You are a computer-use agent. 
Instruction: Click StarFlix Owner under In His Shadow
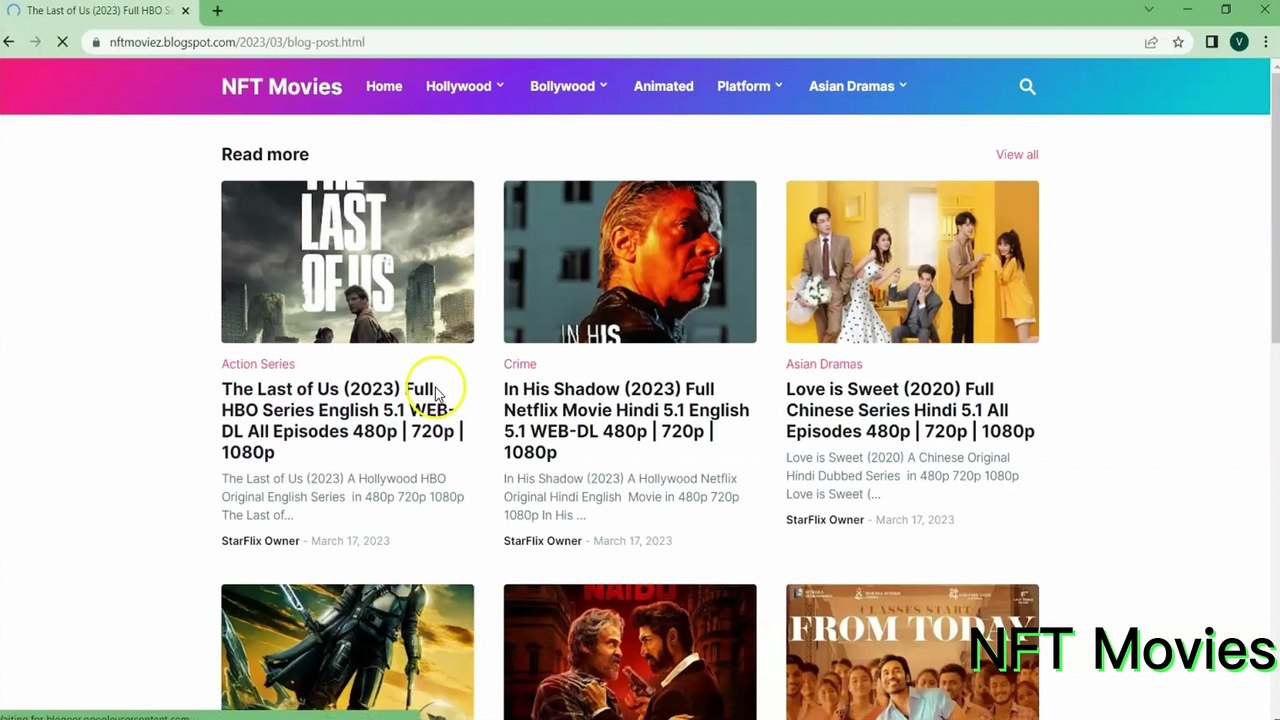coord(543,541)
